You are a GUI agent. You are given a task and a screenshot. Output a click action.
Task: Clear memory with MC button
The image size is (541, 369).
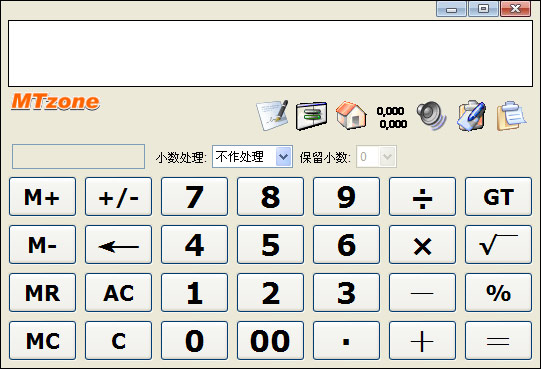point(42,341)
